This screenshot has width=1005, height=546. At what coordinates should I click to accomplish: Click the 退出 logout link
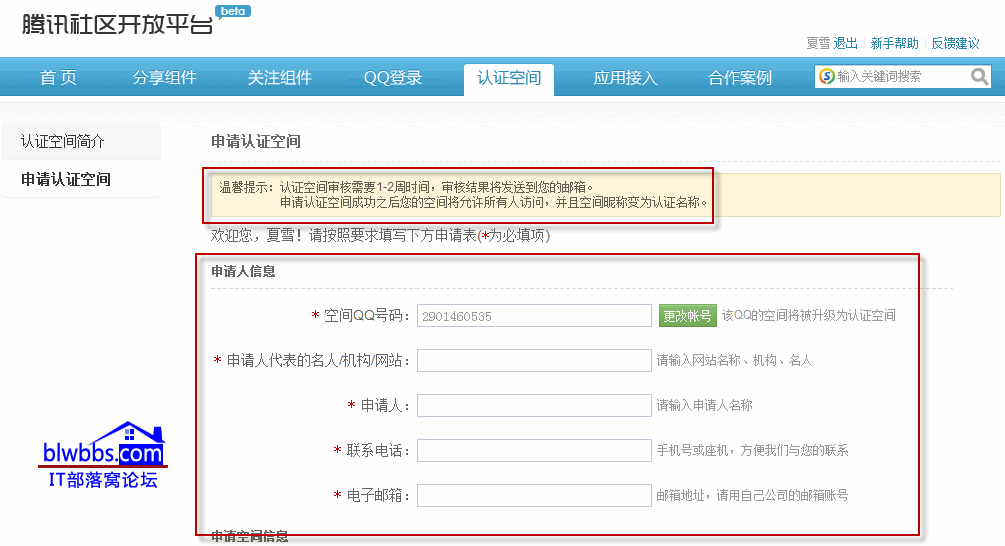click(x=845, y=43)
